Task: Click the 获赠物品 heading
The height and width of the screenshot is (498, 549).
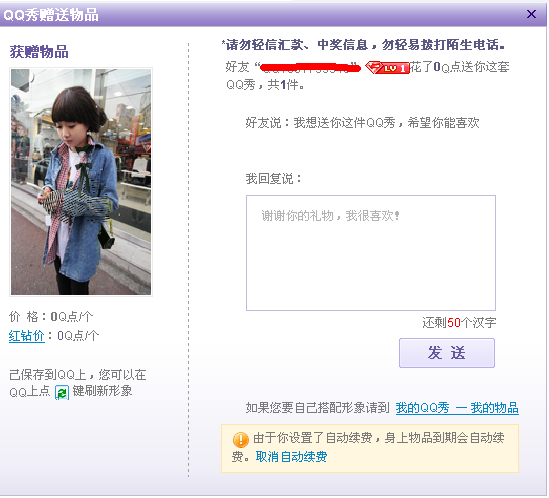Action: click(x=39, y=52)
